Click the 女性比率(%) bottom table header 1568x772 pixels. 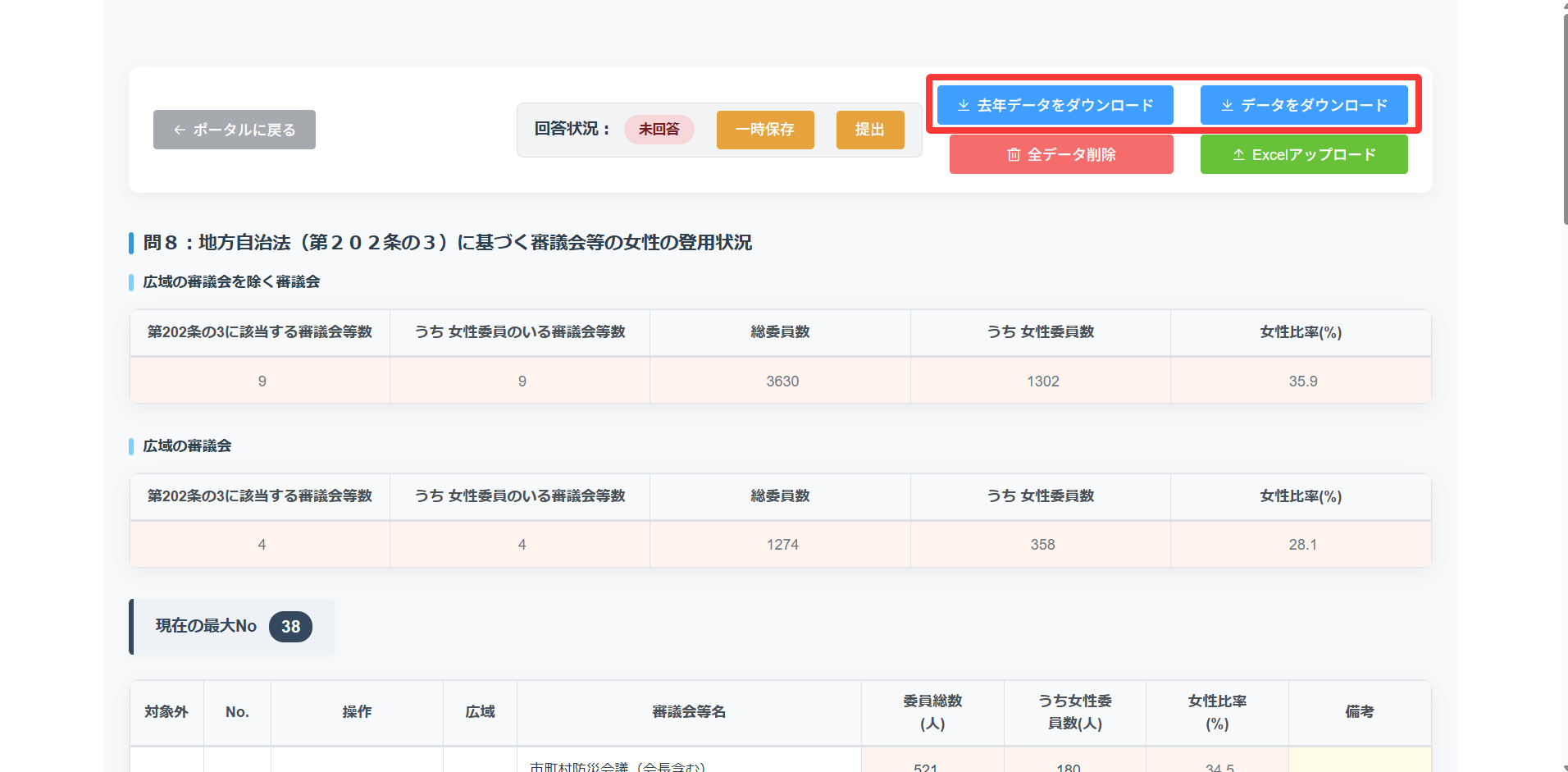[x=1217, y=712]
